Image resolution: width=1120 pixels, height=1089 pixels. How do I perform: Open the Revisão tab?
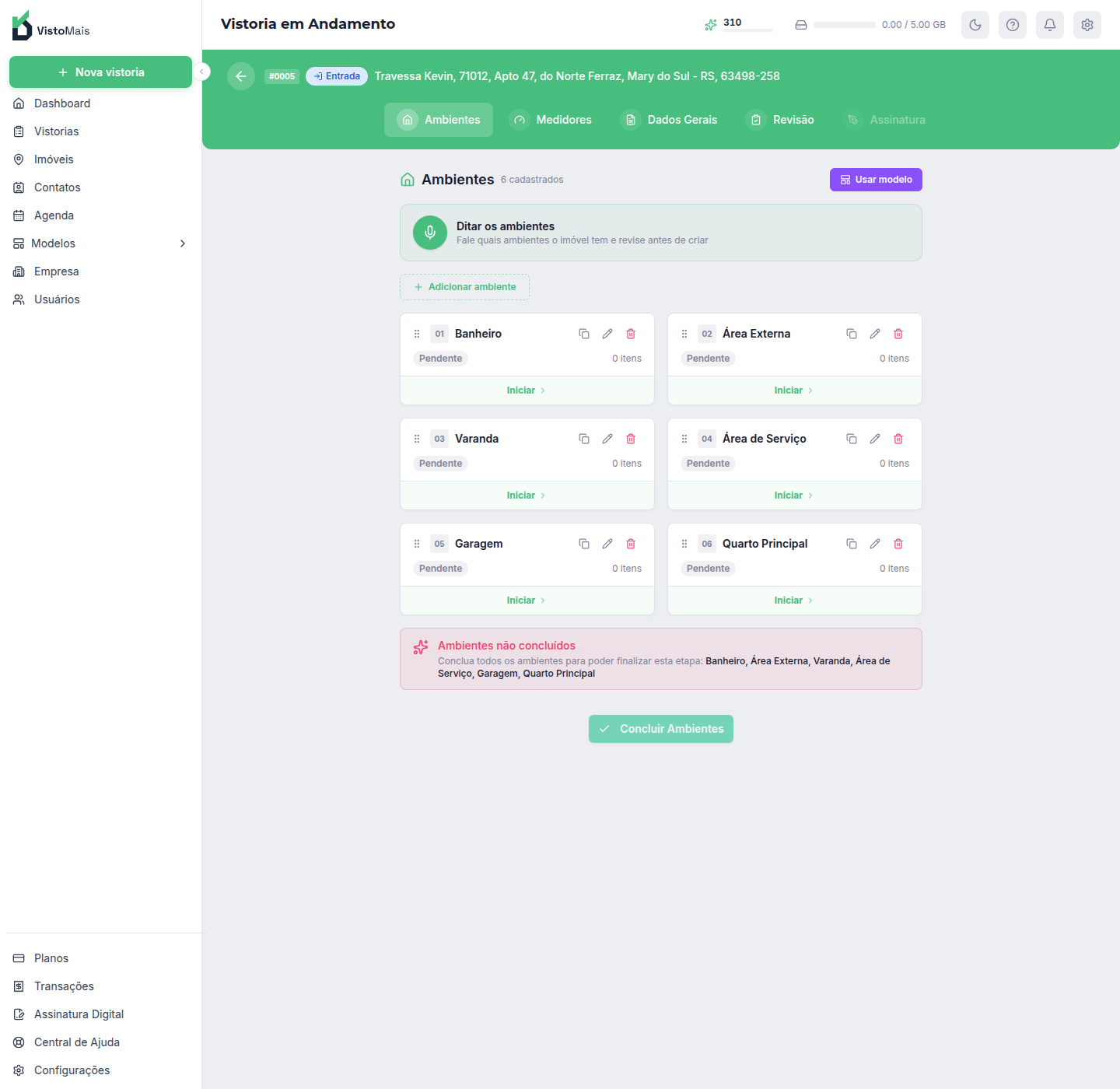coord(780,120)
